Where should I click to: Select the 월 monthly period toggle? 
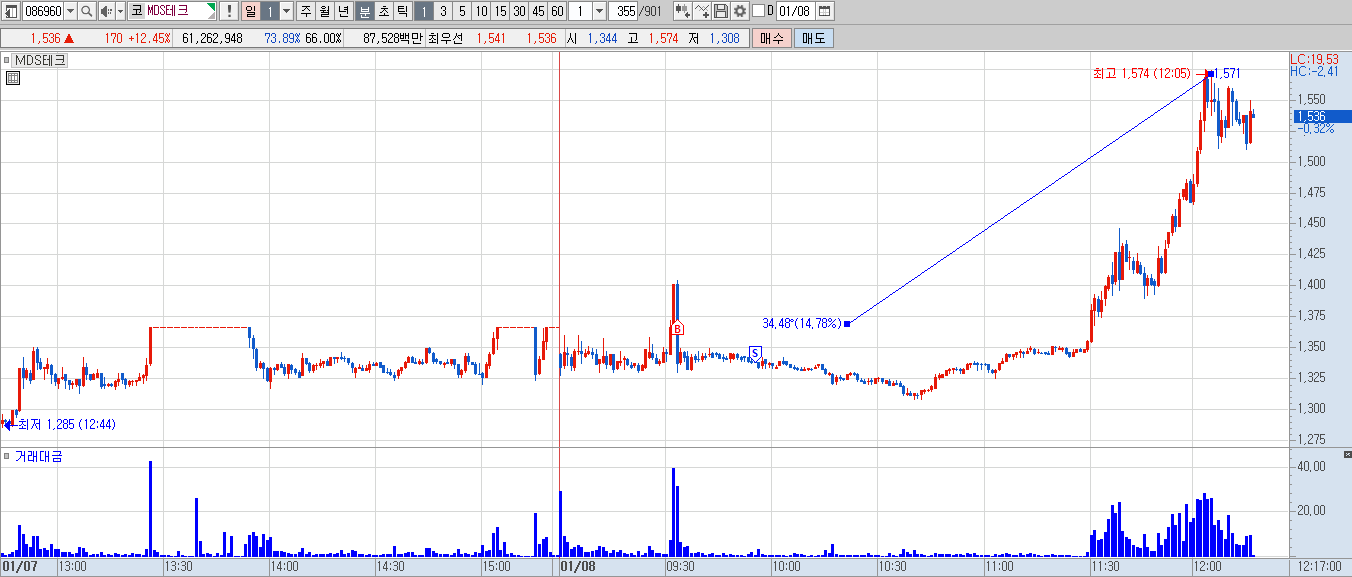point(324,11)
